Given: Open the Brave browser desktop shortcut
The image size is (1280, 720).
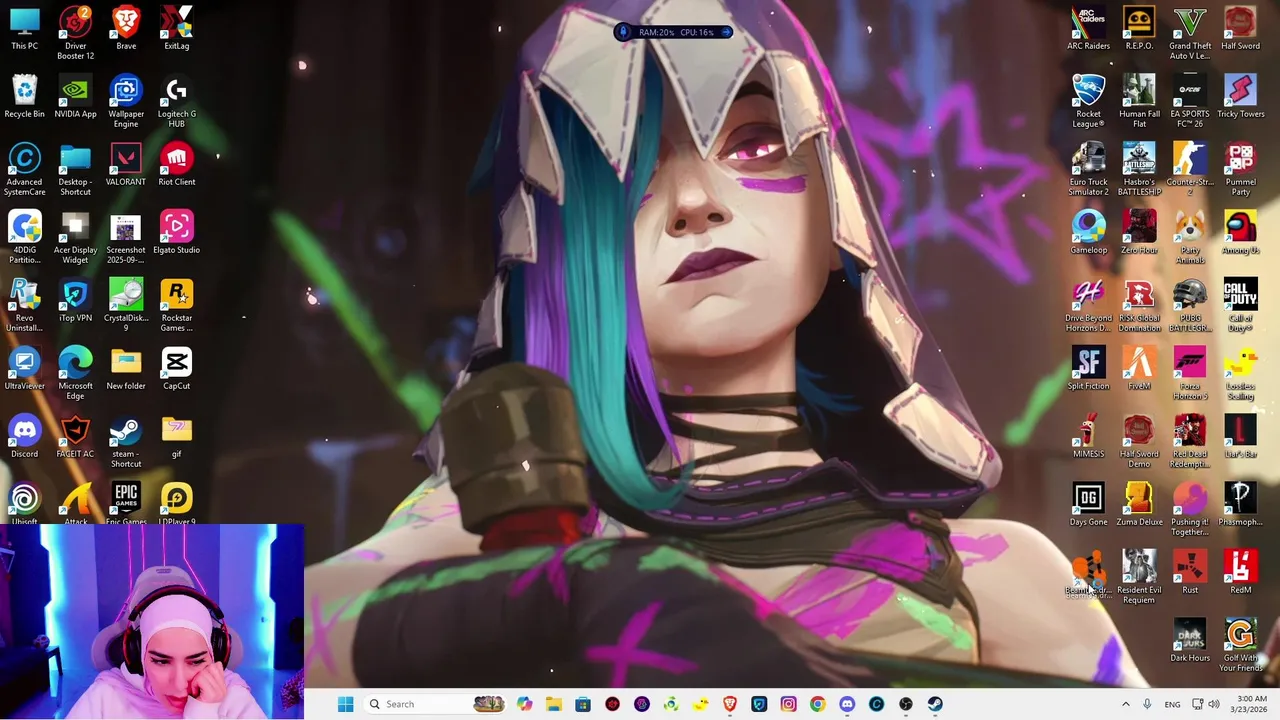Looking at the screenshot, I should [x=126, y=29].
